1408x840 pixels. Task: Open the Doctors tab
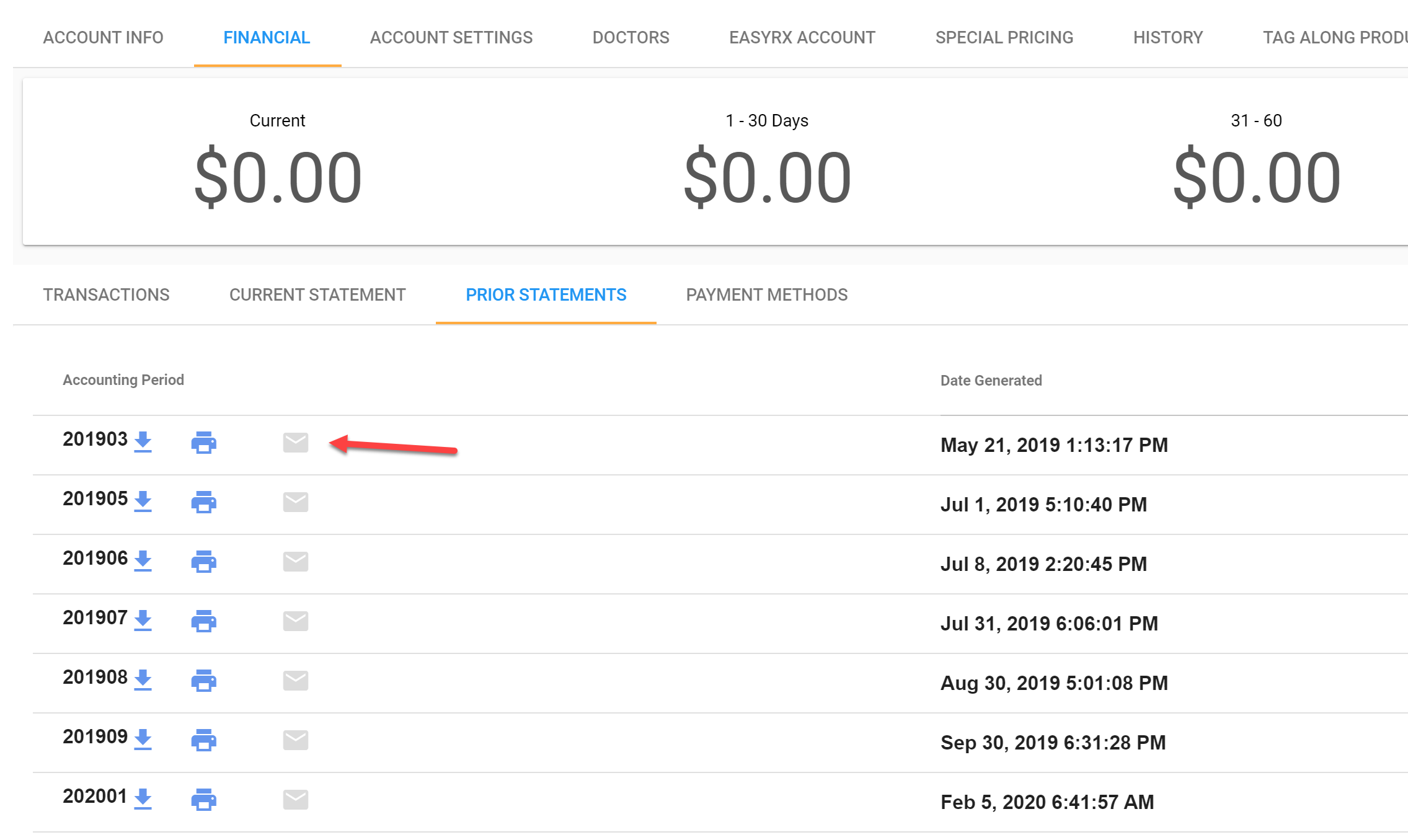[x=631, y=38]
